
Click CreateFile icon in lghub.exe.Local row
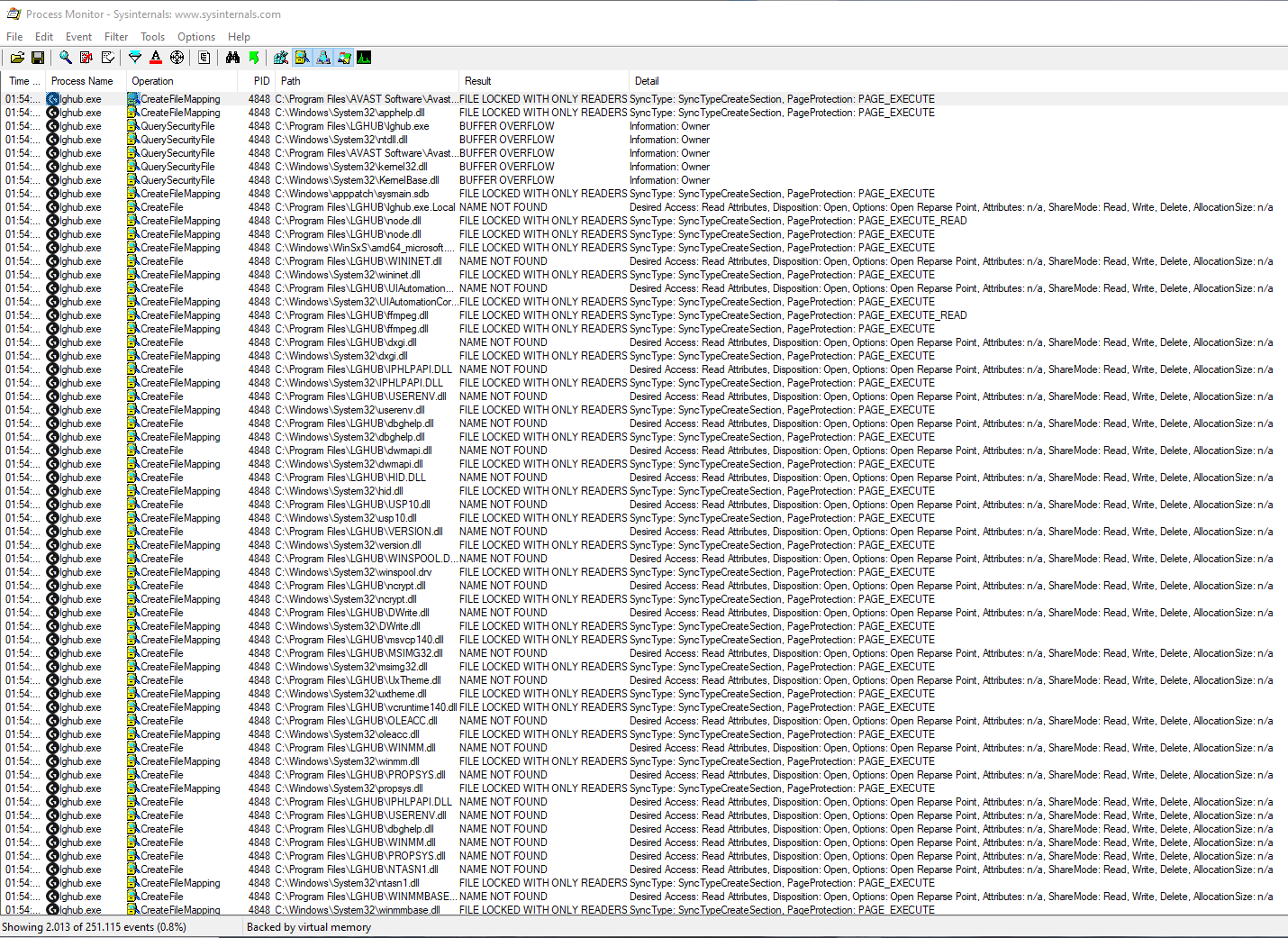click(133, 207)
